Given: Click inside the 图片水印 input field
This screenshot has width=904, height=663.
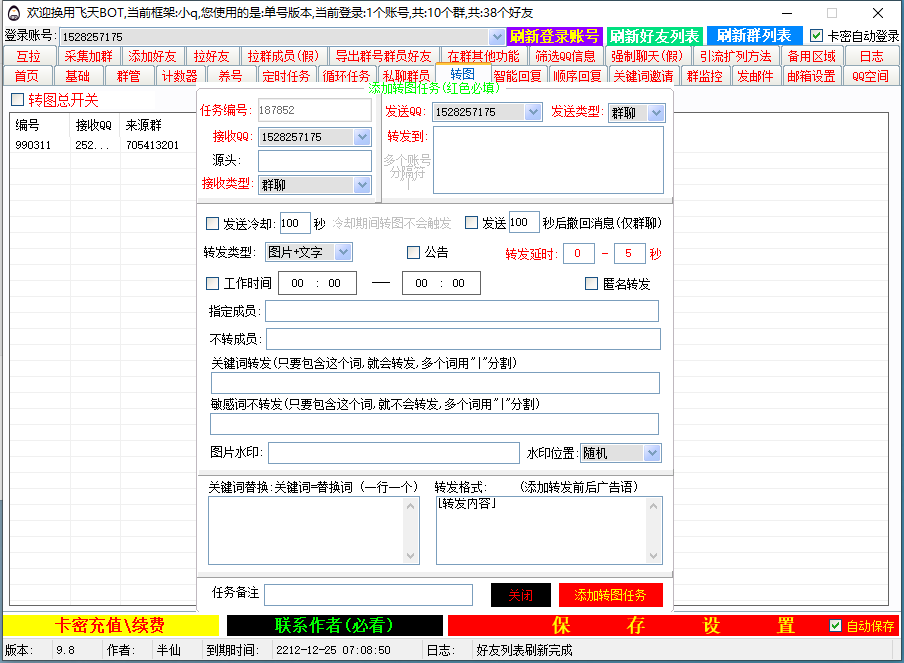Looking at the screenshot, I should click(390, 453).
